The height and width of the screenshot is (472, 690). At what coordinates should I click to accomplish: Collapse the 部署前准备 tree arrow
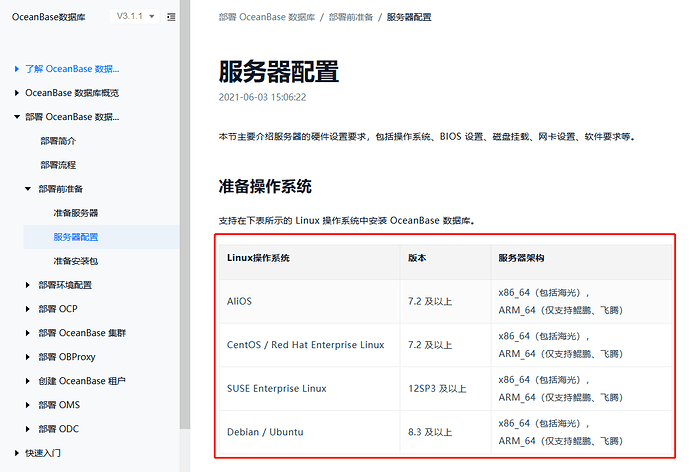(x=28, y=189)
